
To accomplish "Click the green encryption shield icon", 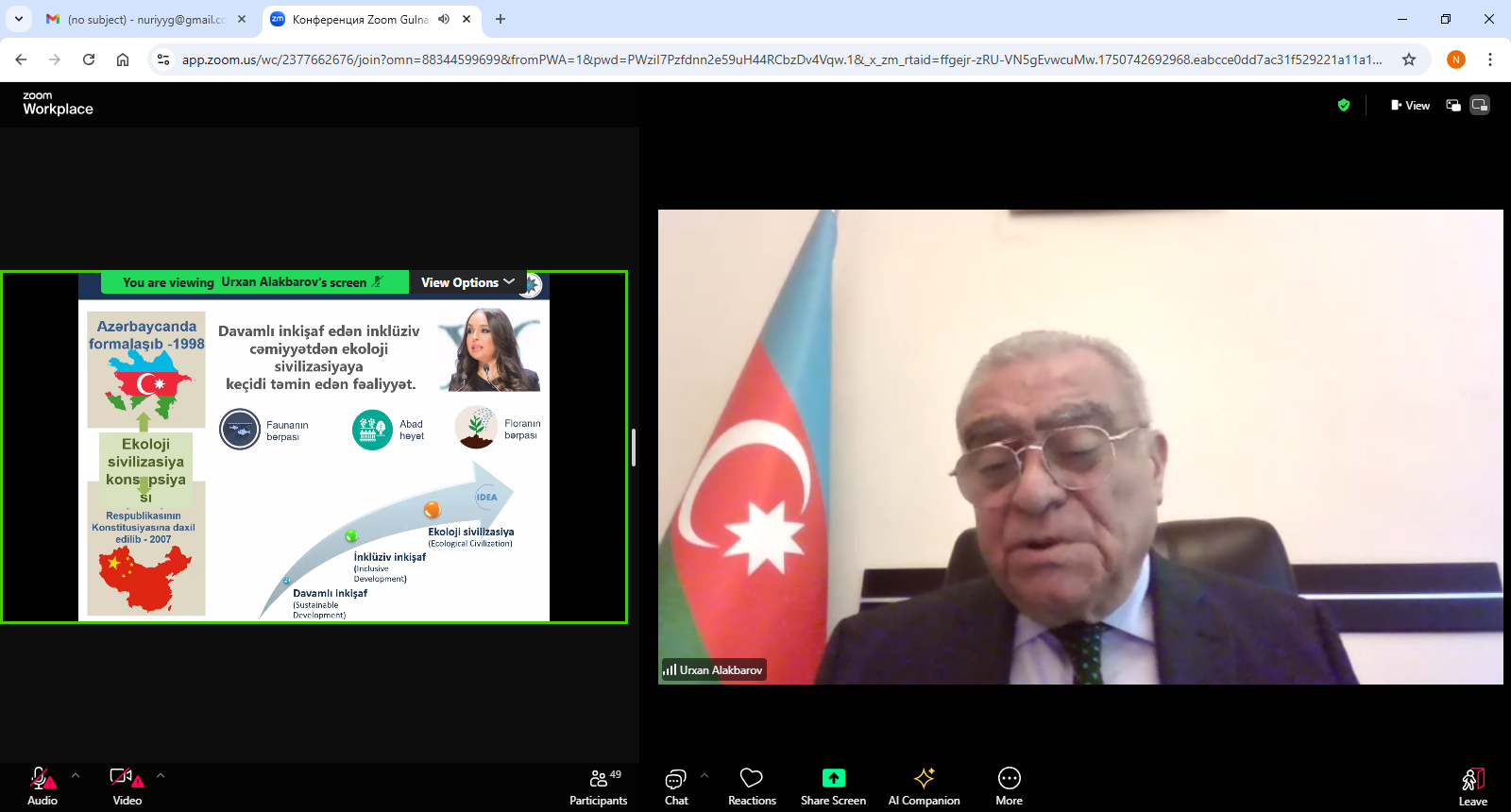I will [x=1344, y=106].
